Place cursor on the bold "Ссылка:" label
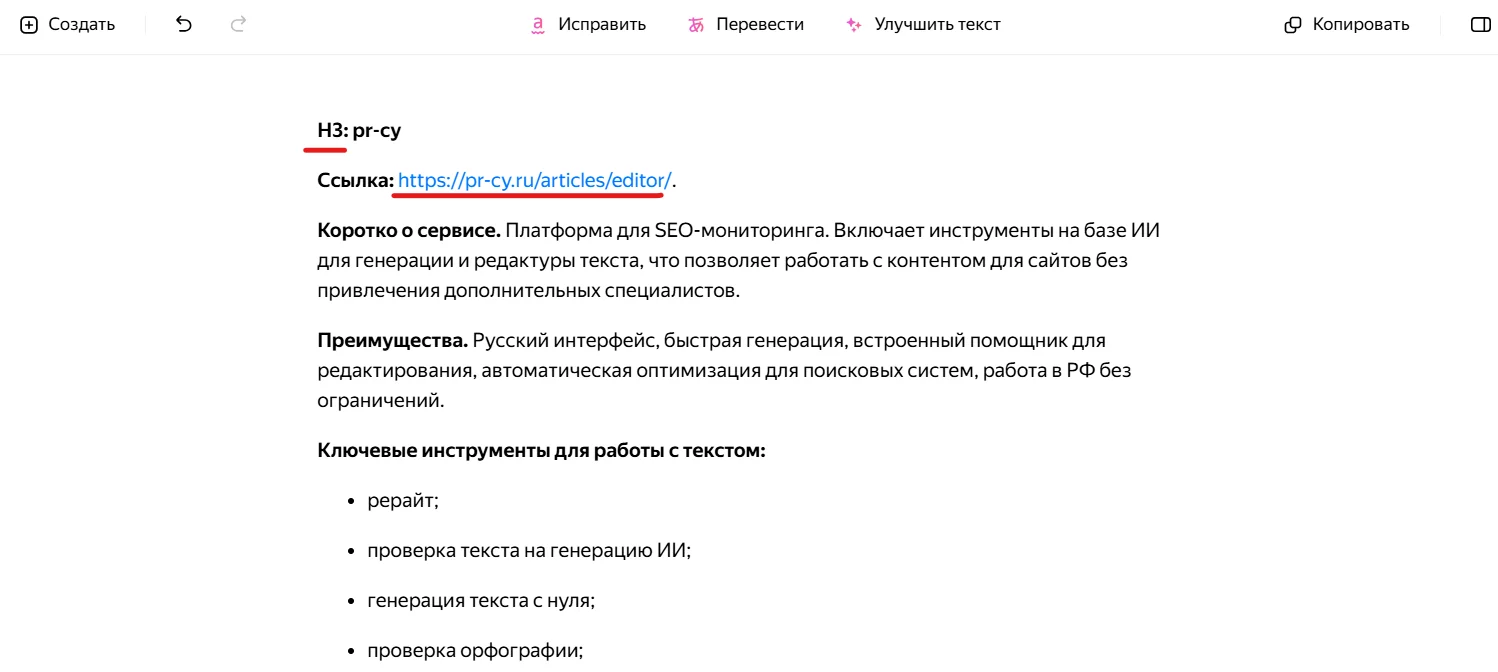This screenshot has height=672, width=1498. pos(355,180)
